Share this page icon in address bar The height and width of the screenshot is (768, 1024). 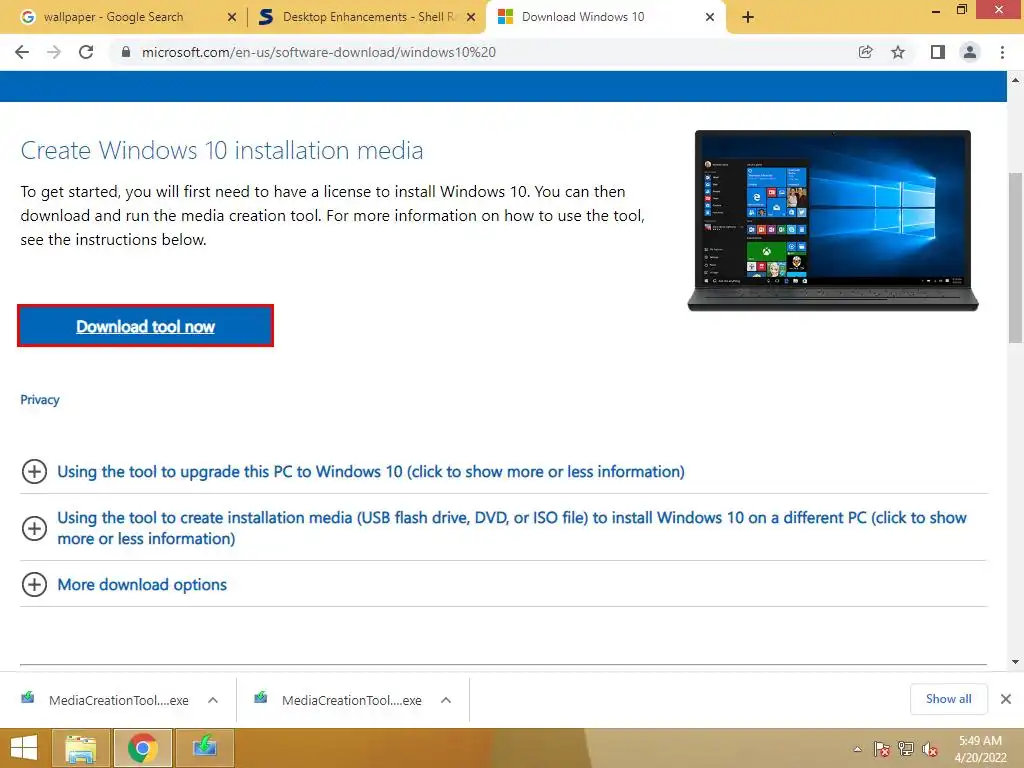point(865,52)
